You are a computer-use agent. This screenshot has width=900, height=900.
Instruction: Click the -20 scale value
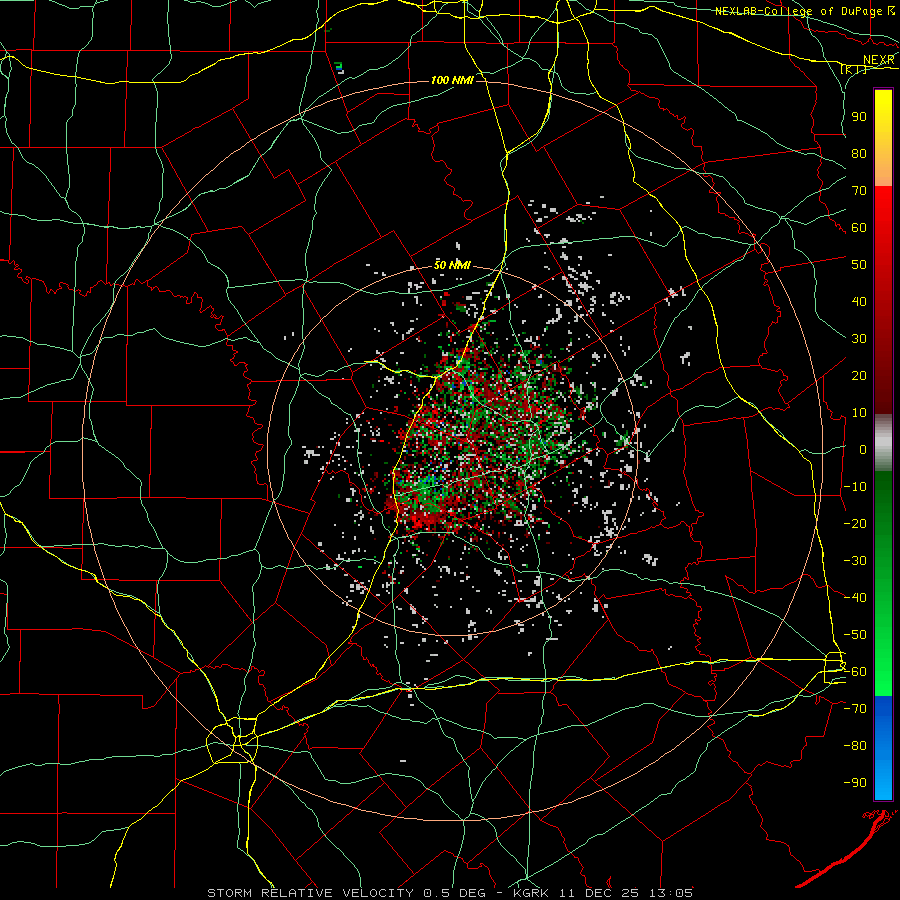pyautogui.click(x=855, y=523)
